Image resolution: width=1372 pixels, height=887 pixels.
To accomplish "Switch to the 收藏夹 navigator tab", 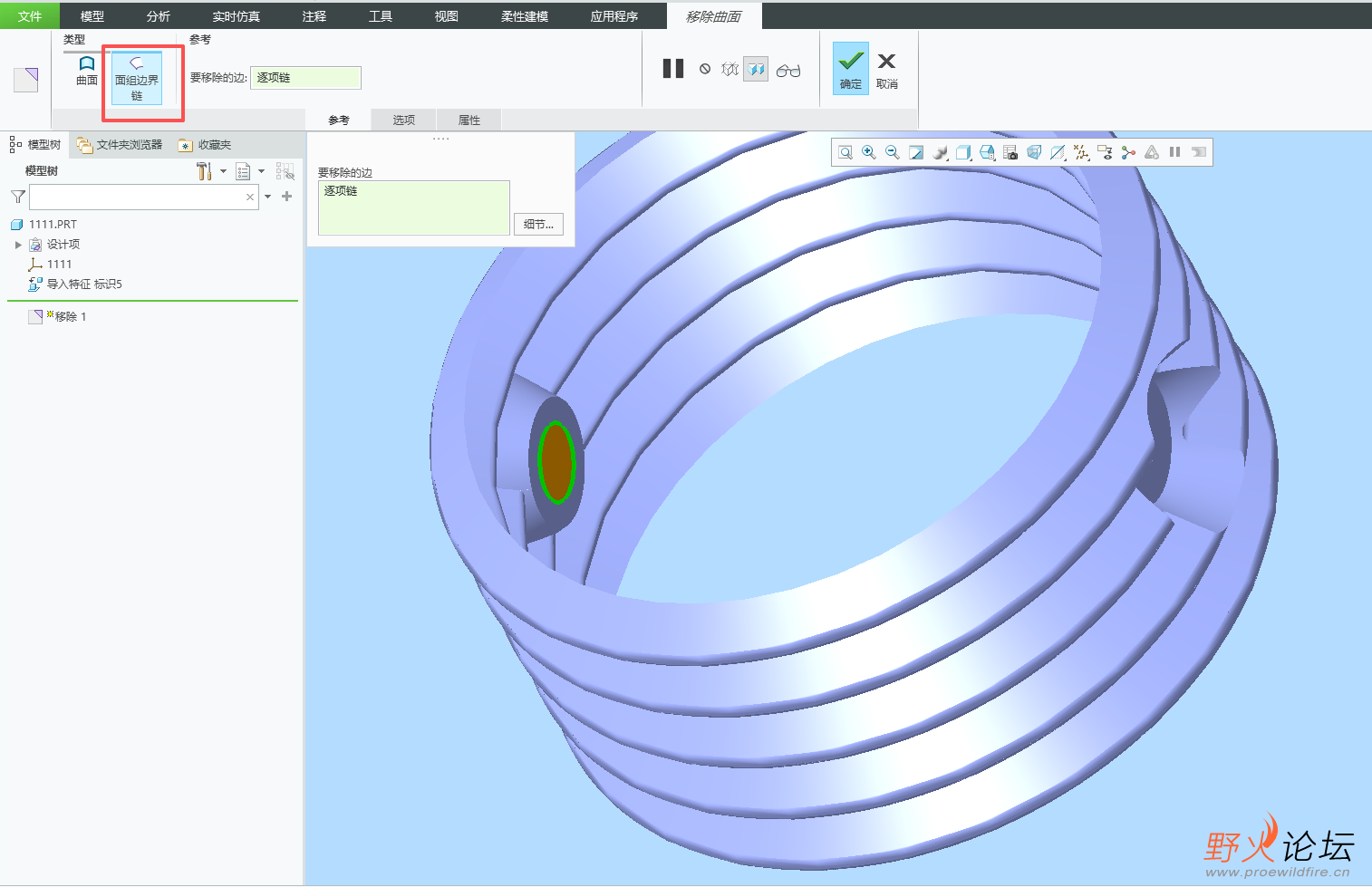I will (x=205, y=145).
